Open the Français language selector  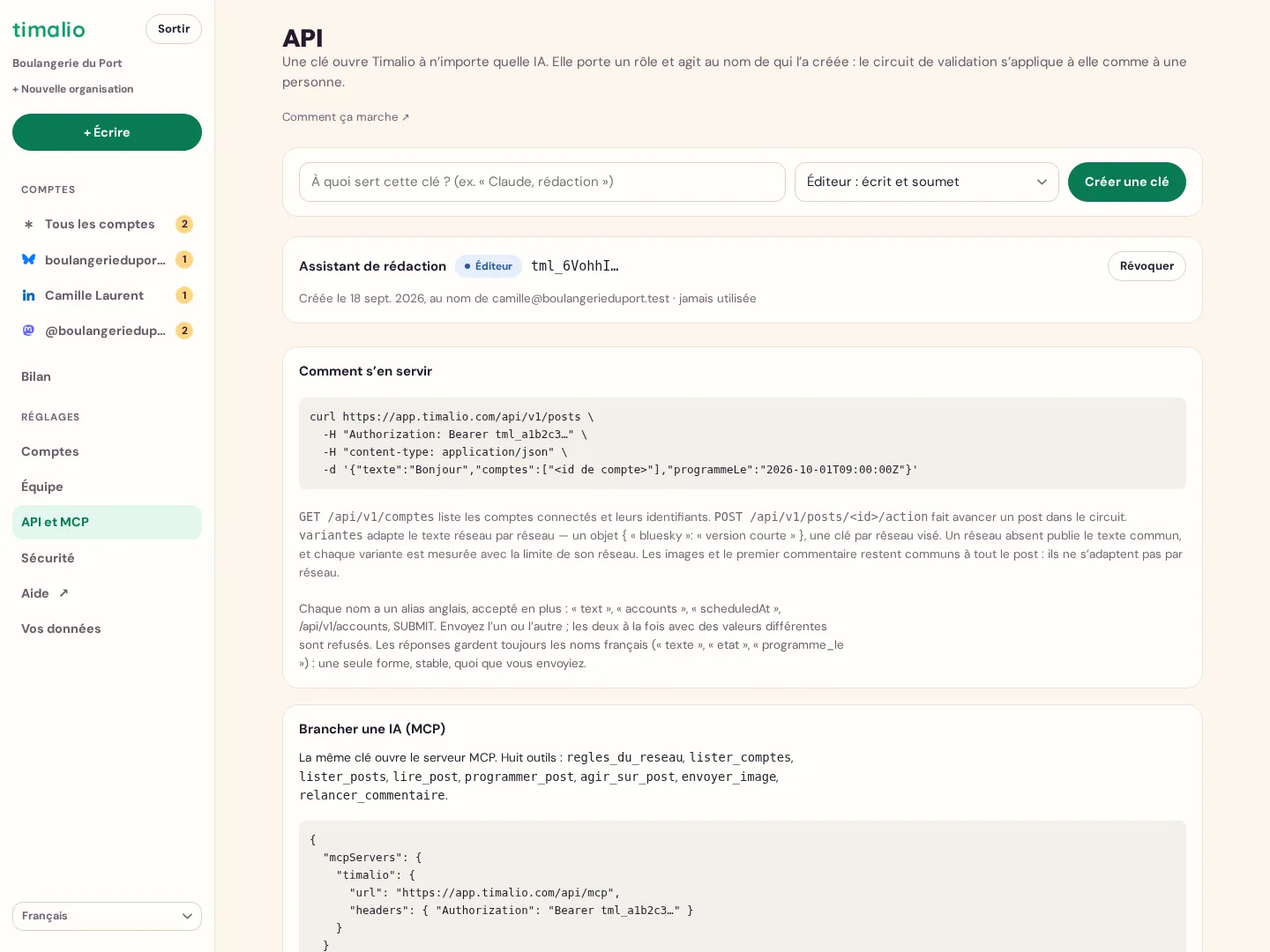107,916
